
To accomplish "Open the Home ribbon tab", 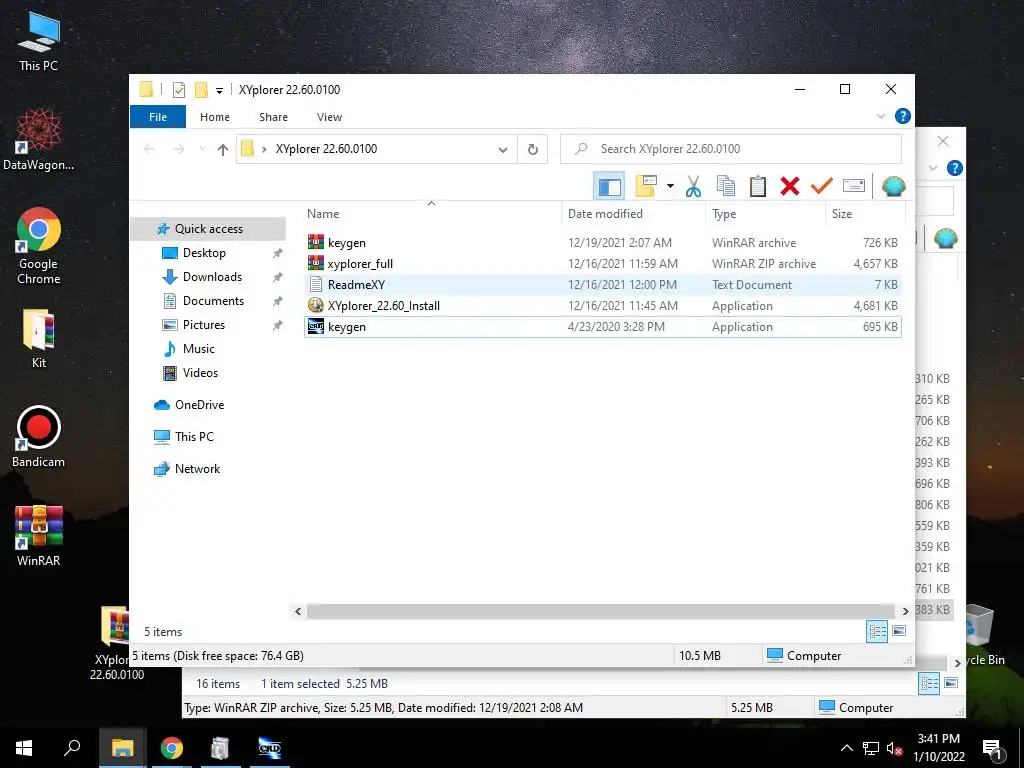I will pyautogui.click(x=215, y=117).
